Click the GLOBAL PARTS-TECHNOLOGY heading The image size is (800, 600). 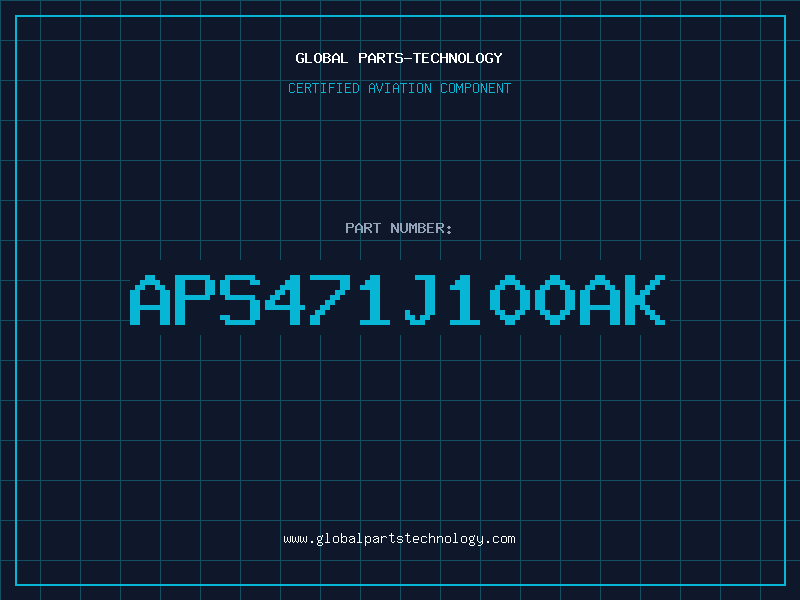(399, 58)
